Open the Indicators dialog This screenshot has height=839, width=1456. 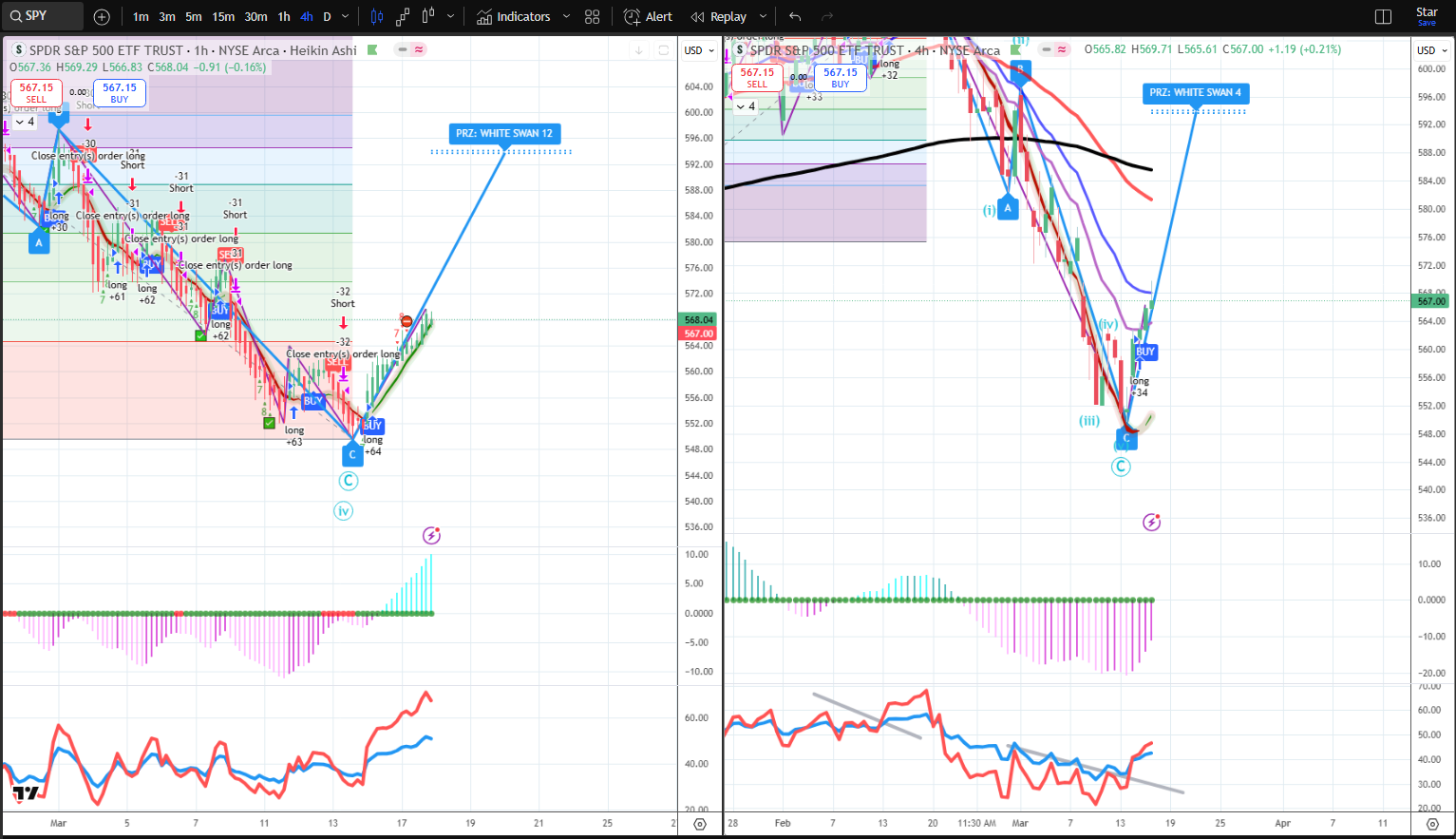point(514,16)
